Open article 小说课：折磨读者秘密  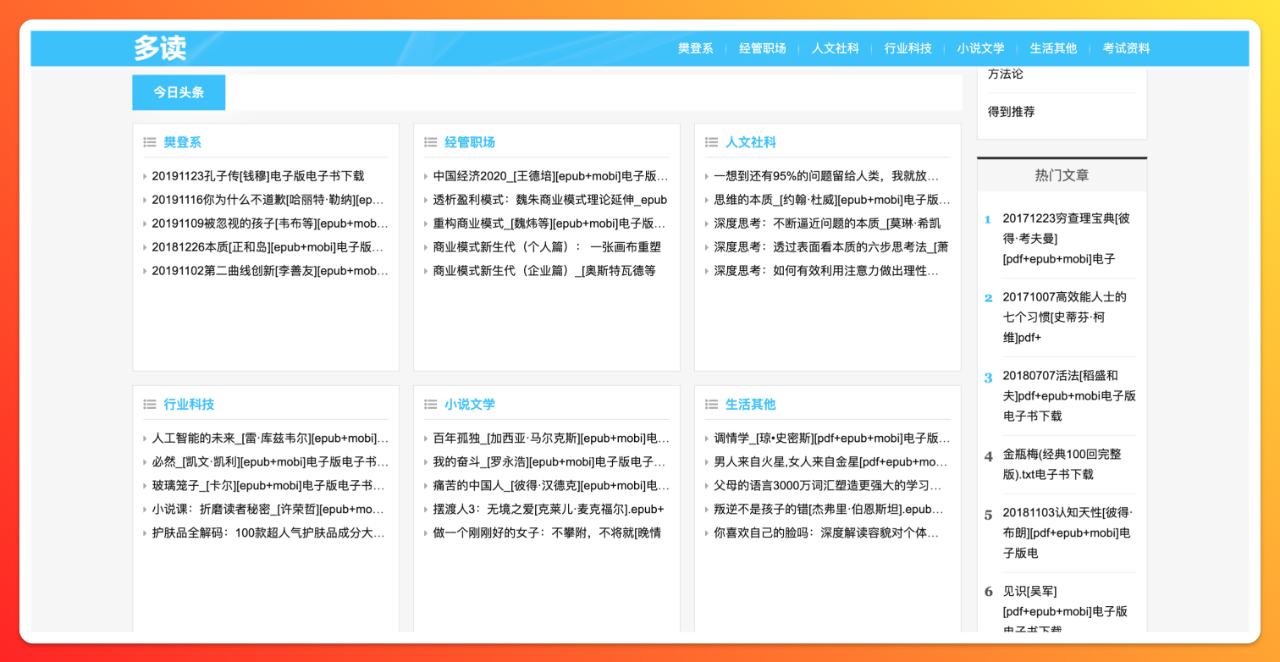pos(268,509)
